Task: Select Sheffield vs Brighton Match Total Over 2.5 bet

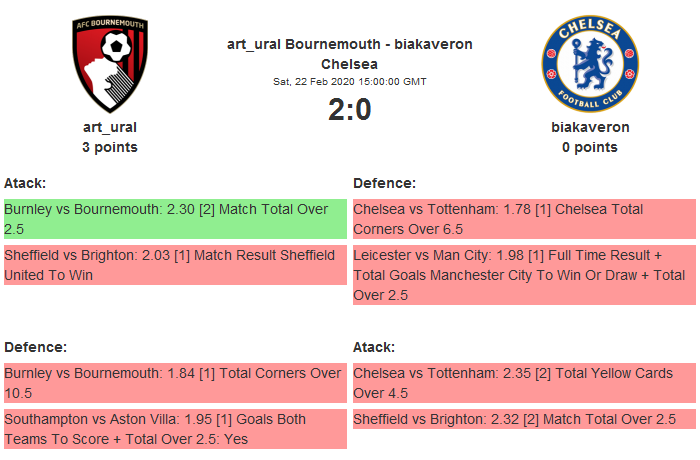Action: [x=524, y=419]
